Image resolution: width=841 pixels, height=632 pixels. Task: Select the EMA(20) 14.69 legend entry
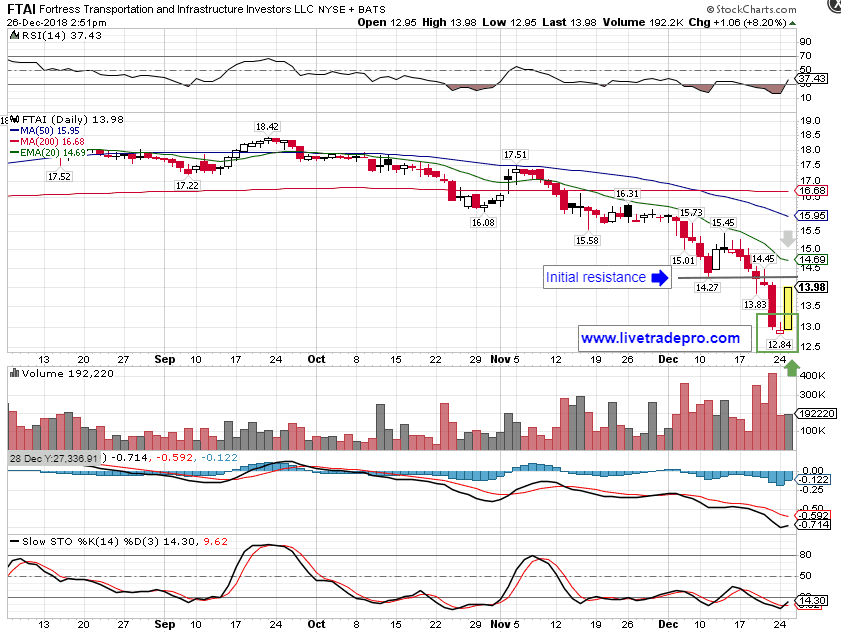(46, 152)
